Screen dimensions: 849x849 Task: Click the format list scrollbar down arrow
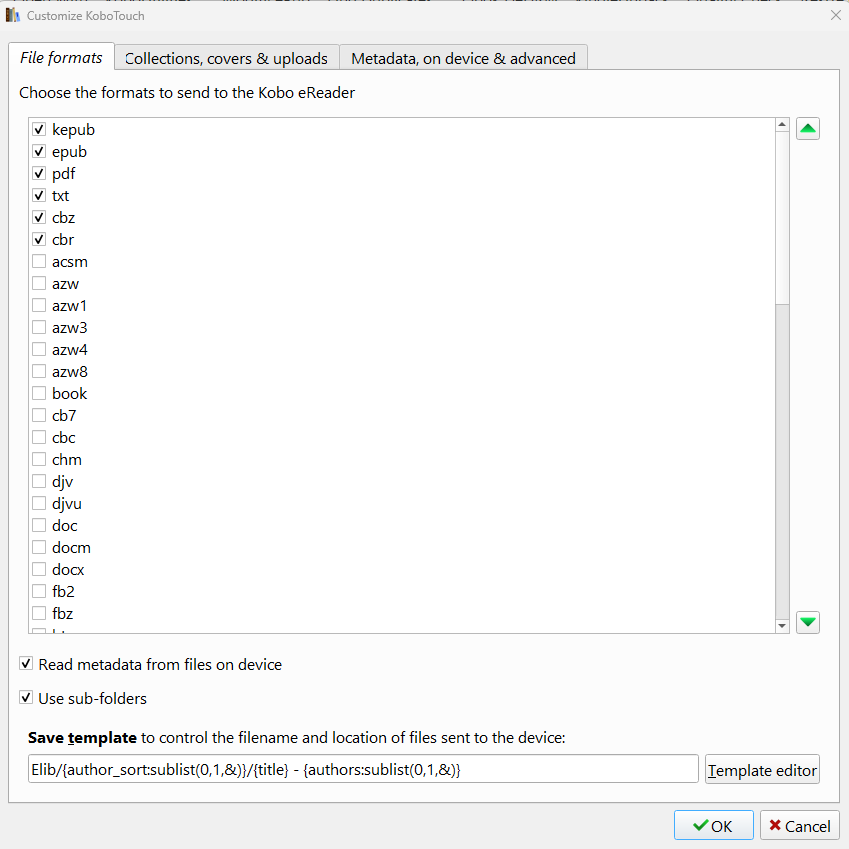tap(782, 626)
